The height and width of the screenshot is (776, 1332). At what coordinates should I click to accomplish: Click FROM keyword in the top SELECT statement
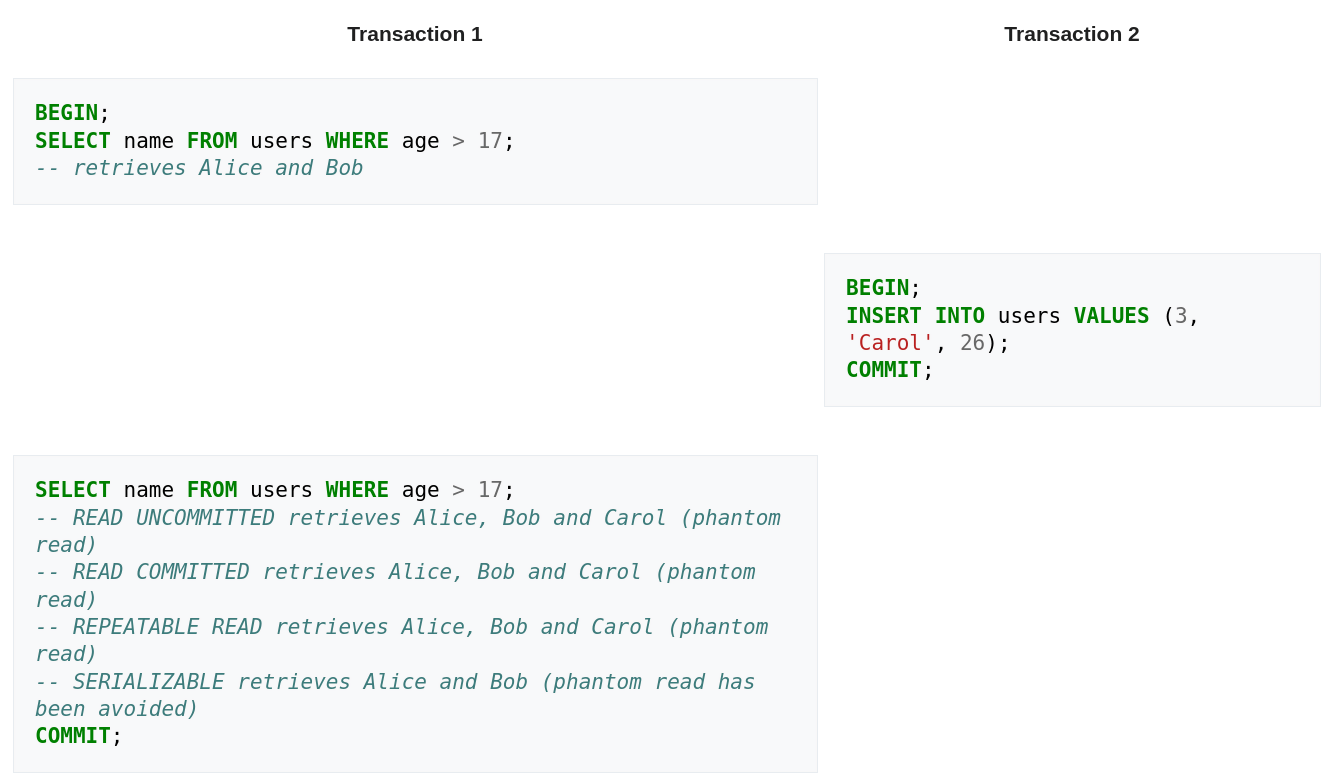pos(211,141)
